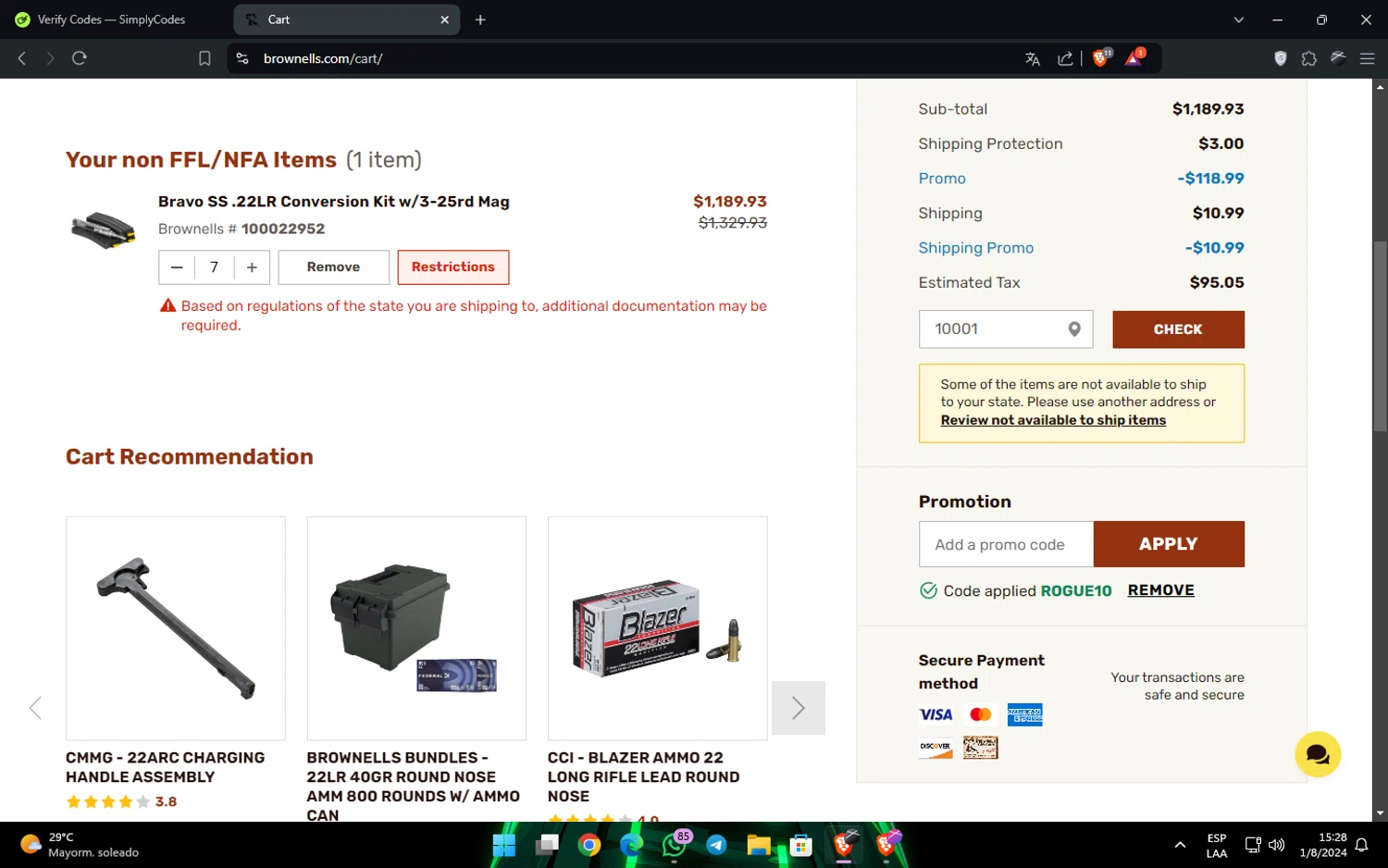Screen dimensions: 1388x868
Task: Open CCI - Blazer Ammo 22 Long Rifle title
Action: coord(643,777)
